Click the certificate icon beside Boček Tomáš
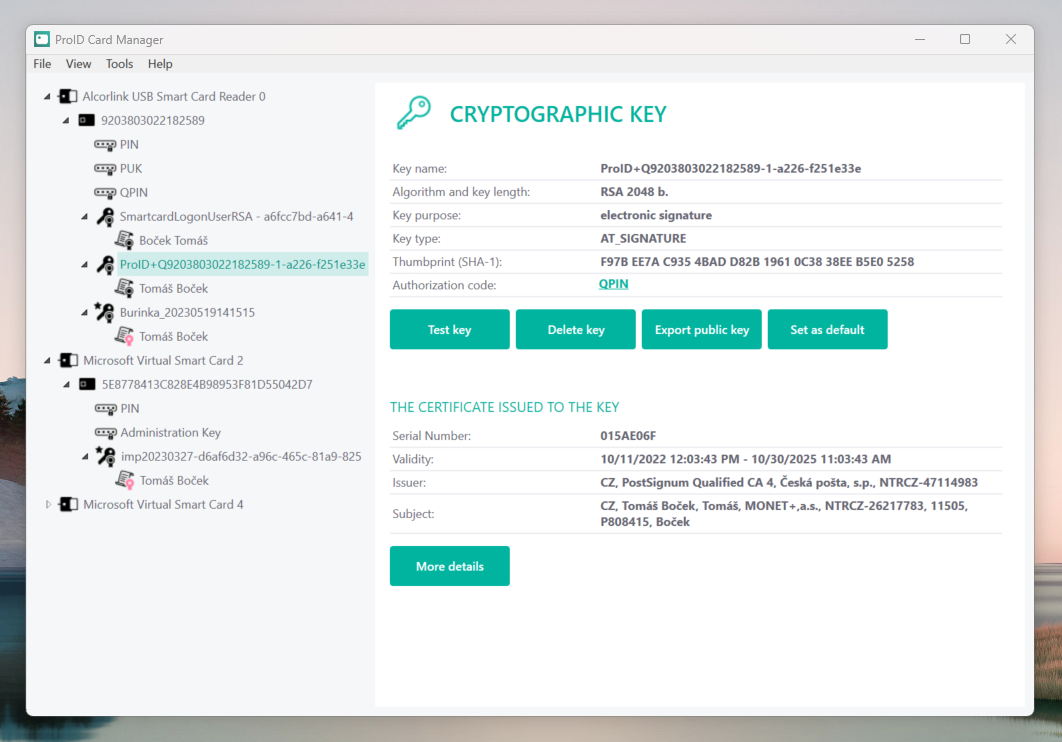 (125, 240)
